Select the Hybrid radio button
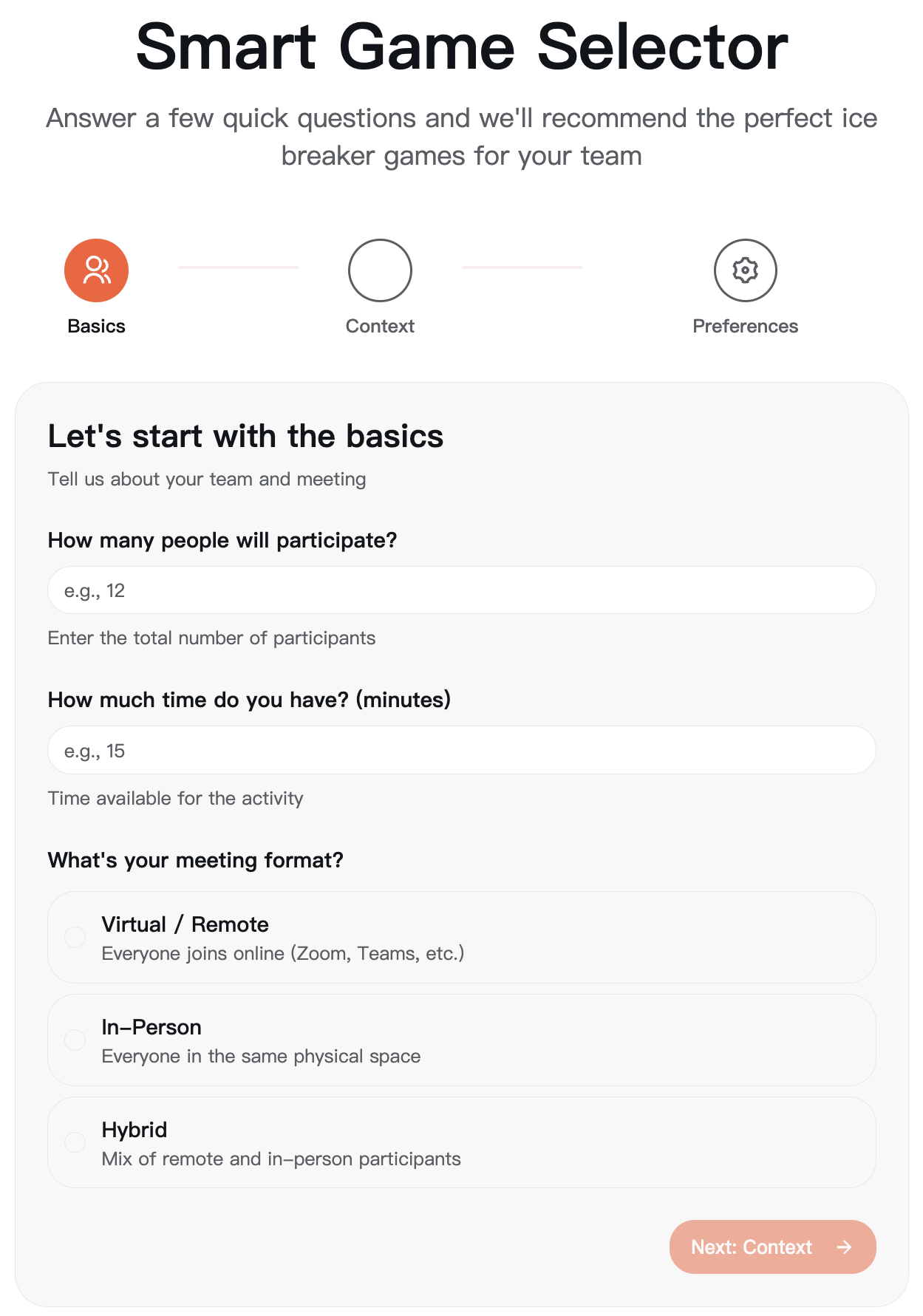The image size is (923, 1316). (x=74, y=1142)
